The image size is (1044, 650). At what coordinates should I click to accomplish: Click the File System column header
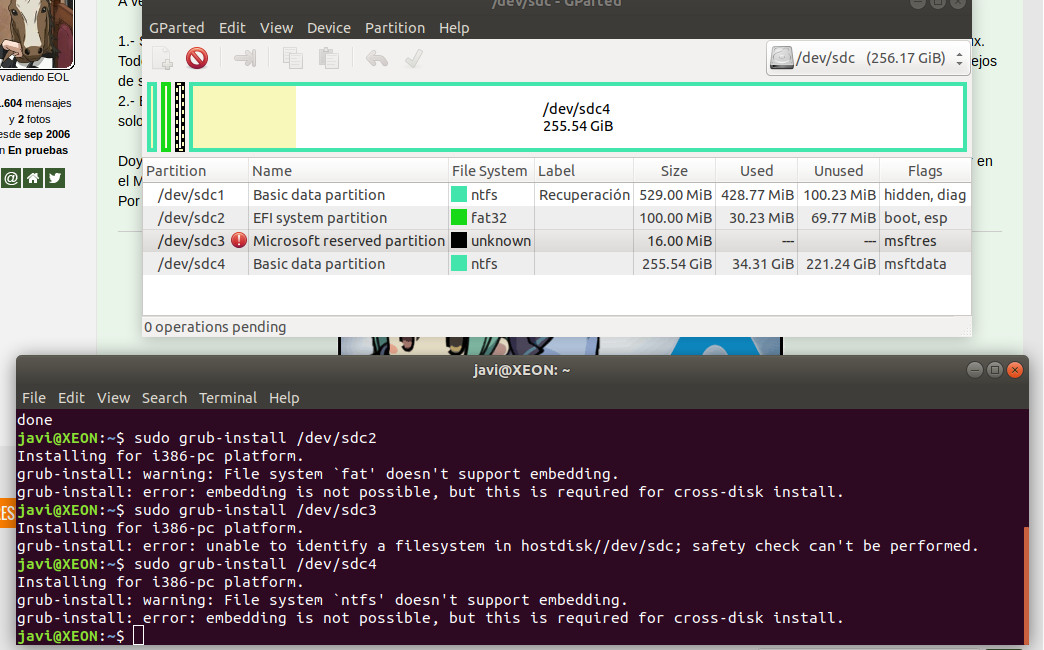pyautogui.click(x=491, y=171)
